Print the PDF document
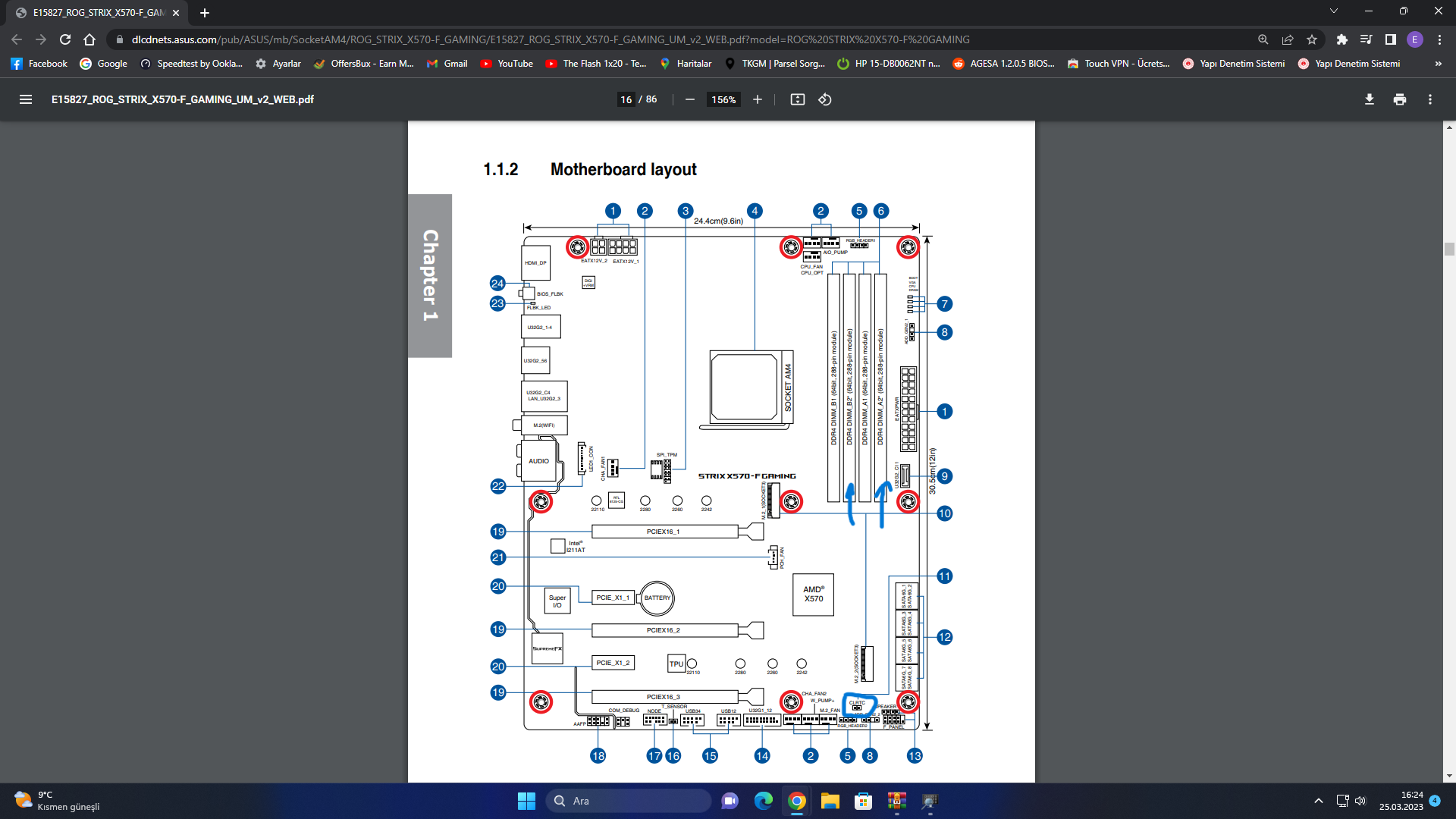 coord(1399,99)
